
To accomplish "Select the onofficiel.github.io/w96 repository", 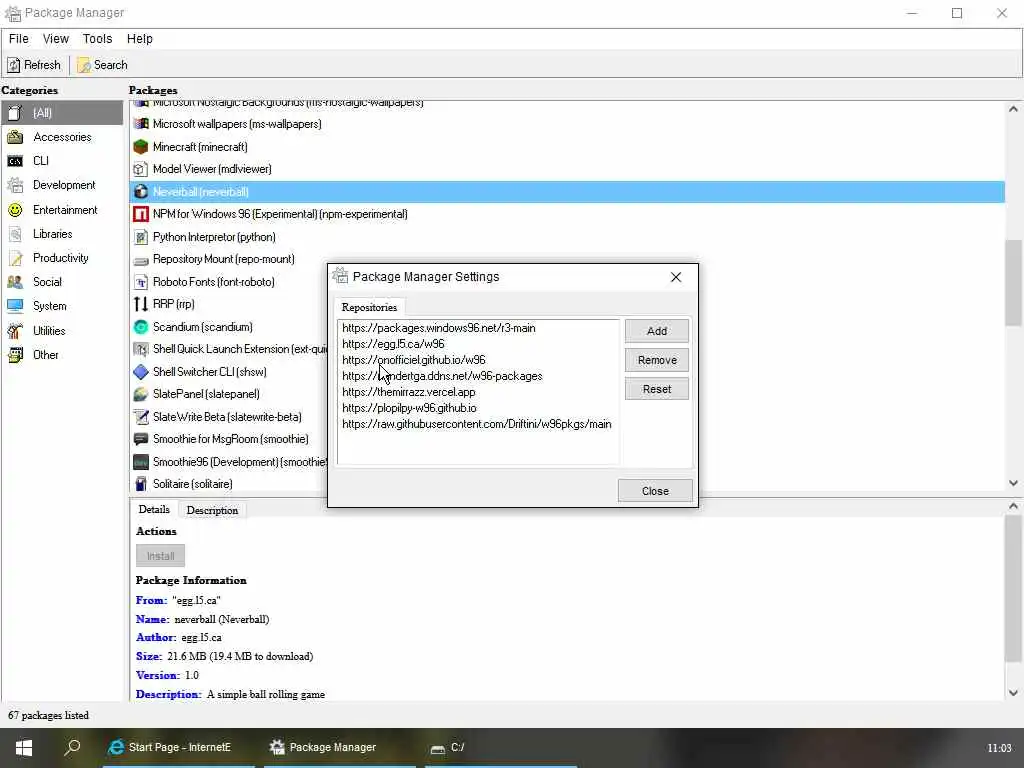I will (478, 360).
